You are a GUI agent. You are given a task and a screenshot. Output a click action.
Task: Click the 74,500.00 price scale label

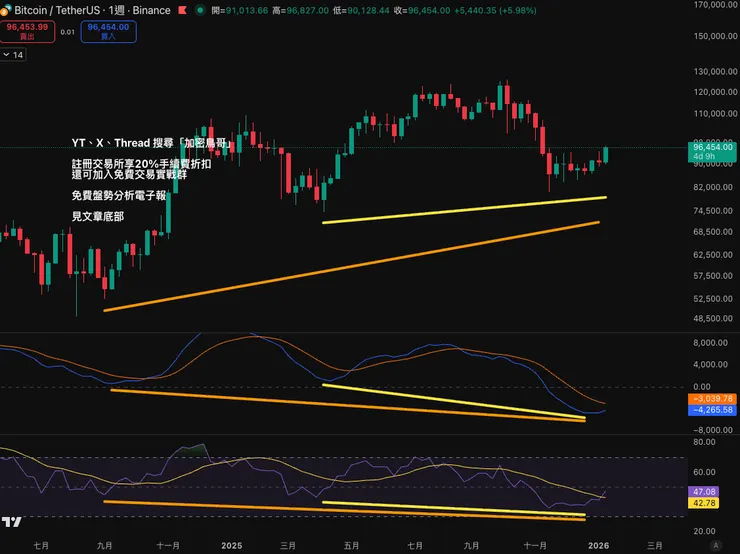click(715, 210)
